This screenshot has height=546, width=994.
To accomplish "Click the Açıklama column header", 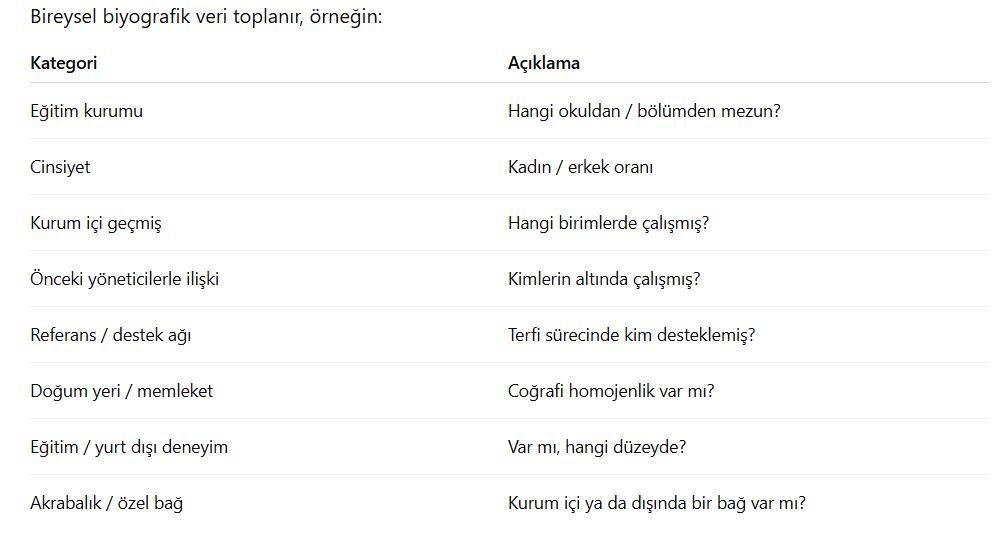I will click(x=544, y=63).
